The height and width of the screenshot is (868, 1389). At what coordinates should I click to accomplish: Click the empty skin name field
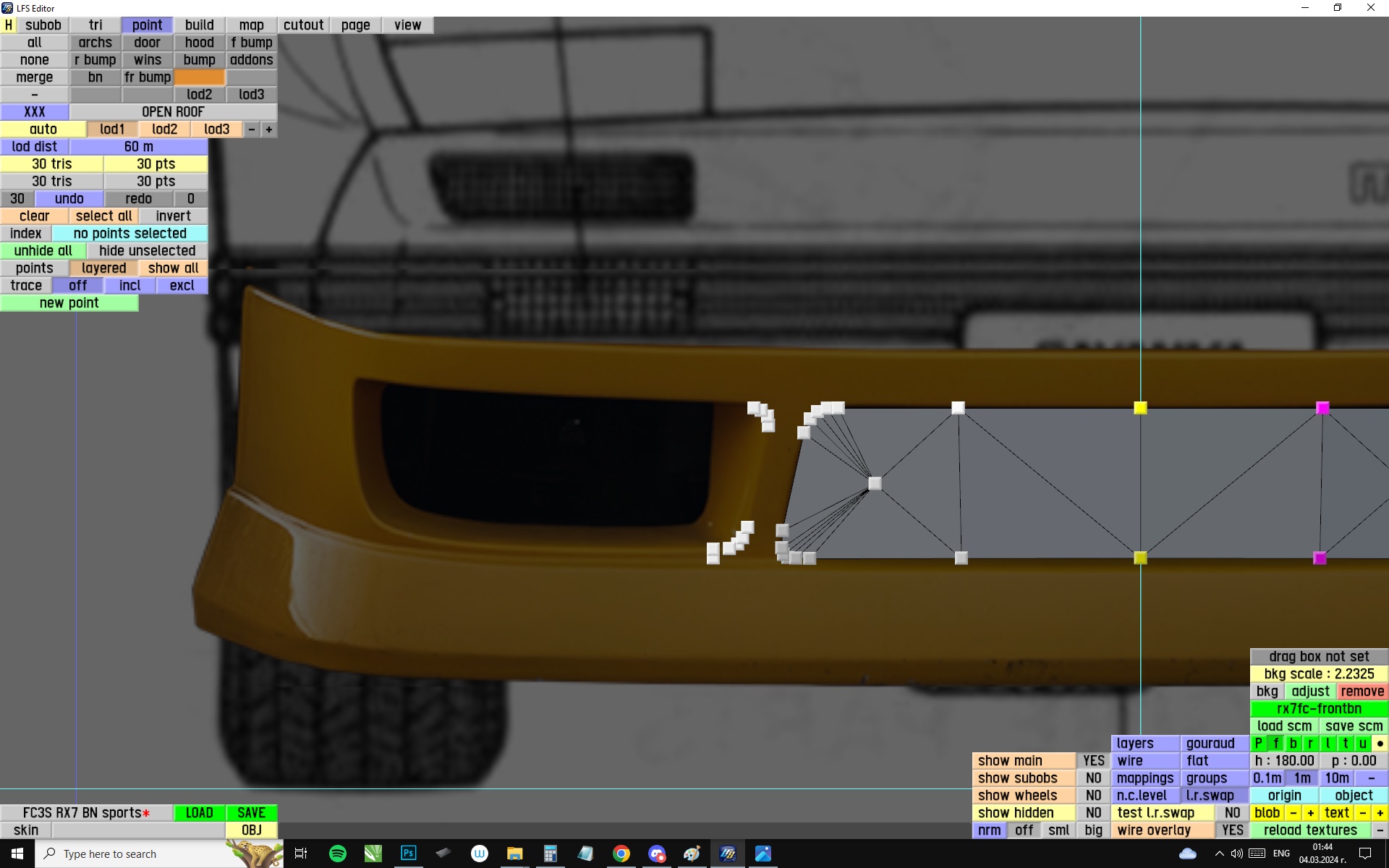(137, 830)
